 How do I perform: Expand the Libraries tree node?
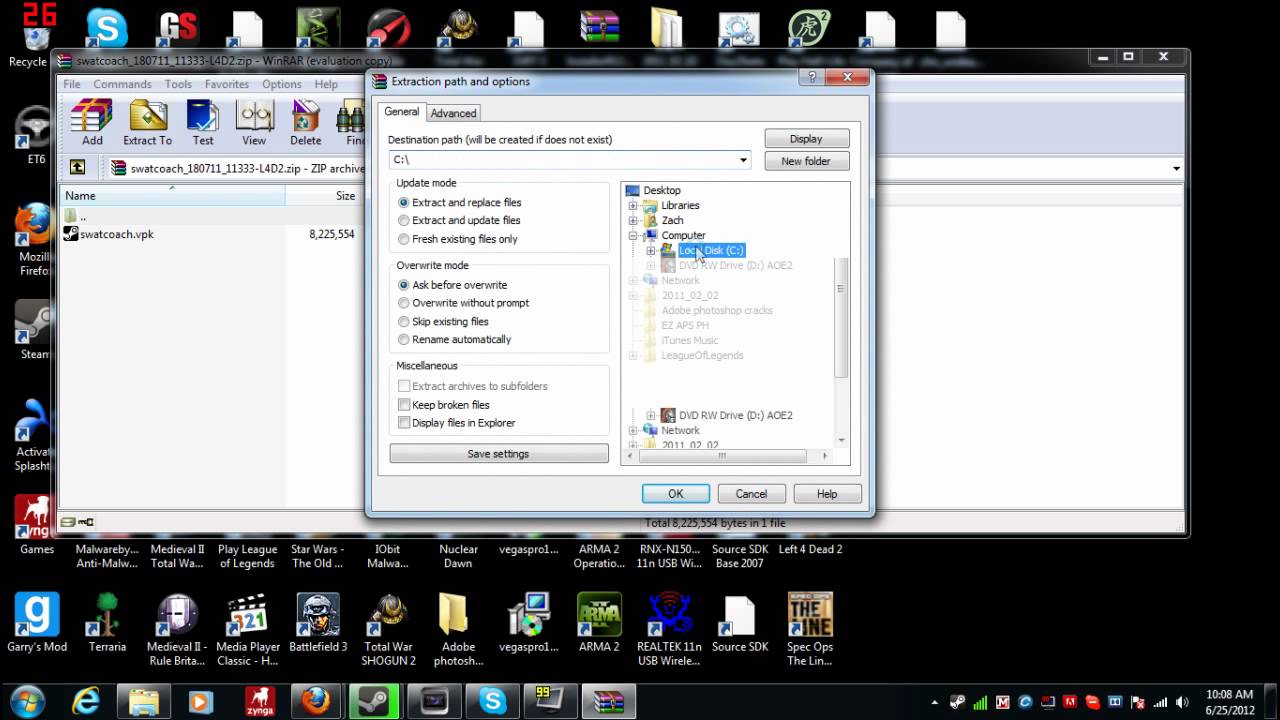[x=632, y=206]
